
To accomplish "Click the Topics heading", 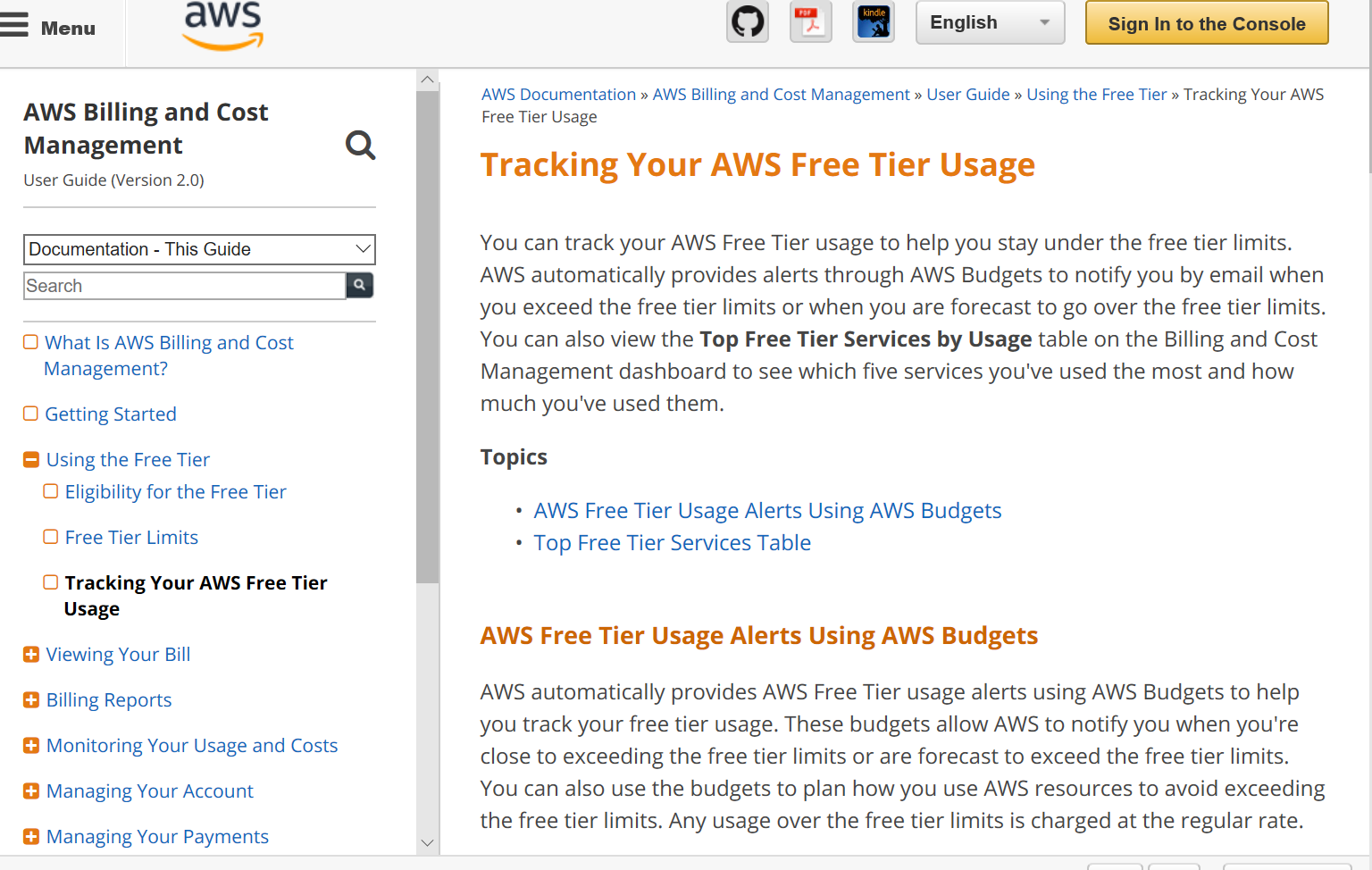I will 514,457.
